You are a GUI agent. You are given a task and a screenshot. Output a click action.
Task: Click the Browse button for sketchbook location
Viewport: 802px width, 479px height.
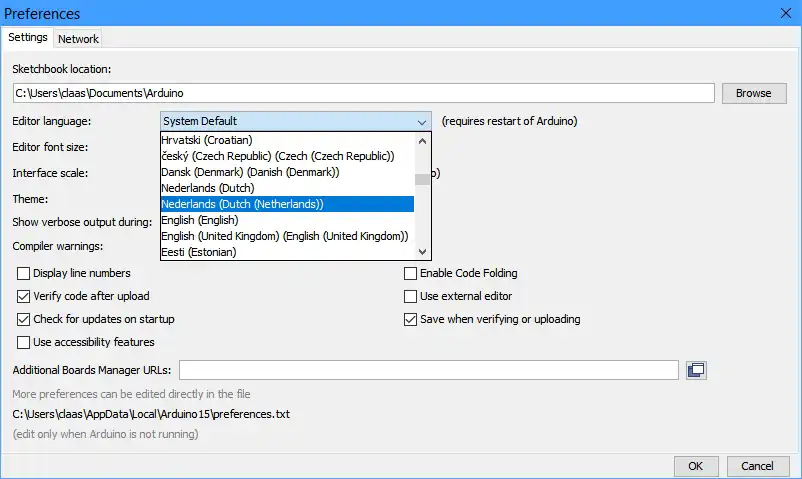(753, 93)
